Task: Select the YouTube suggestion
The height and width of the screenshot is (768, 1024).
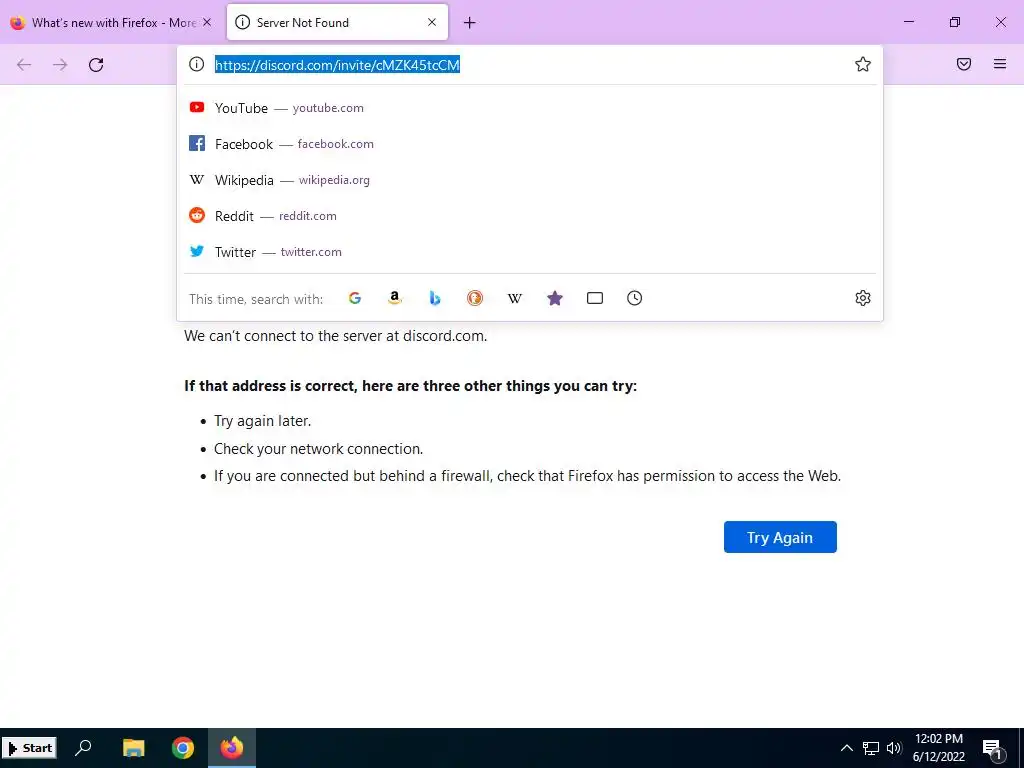Action: 530,108
